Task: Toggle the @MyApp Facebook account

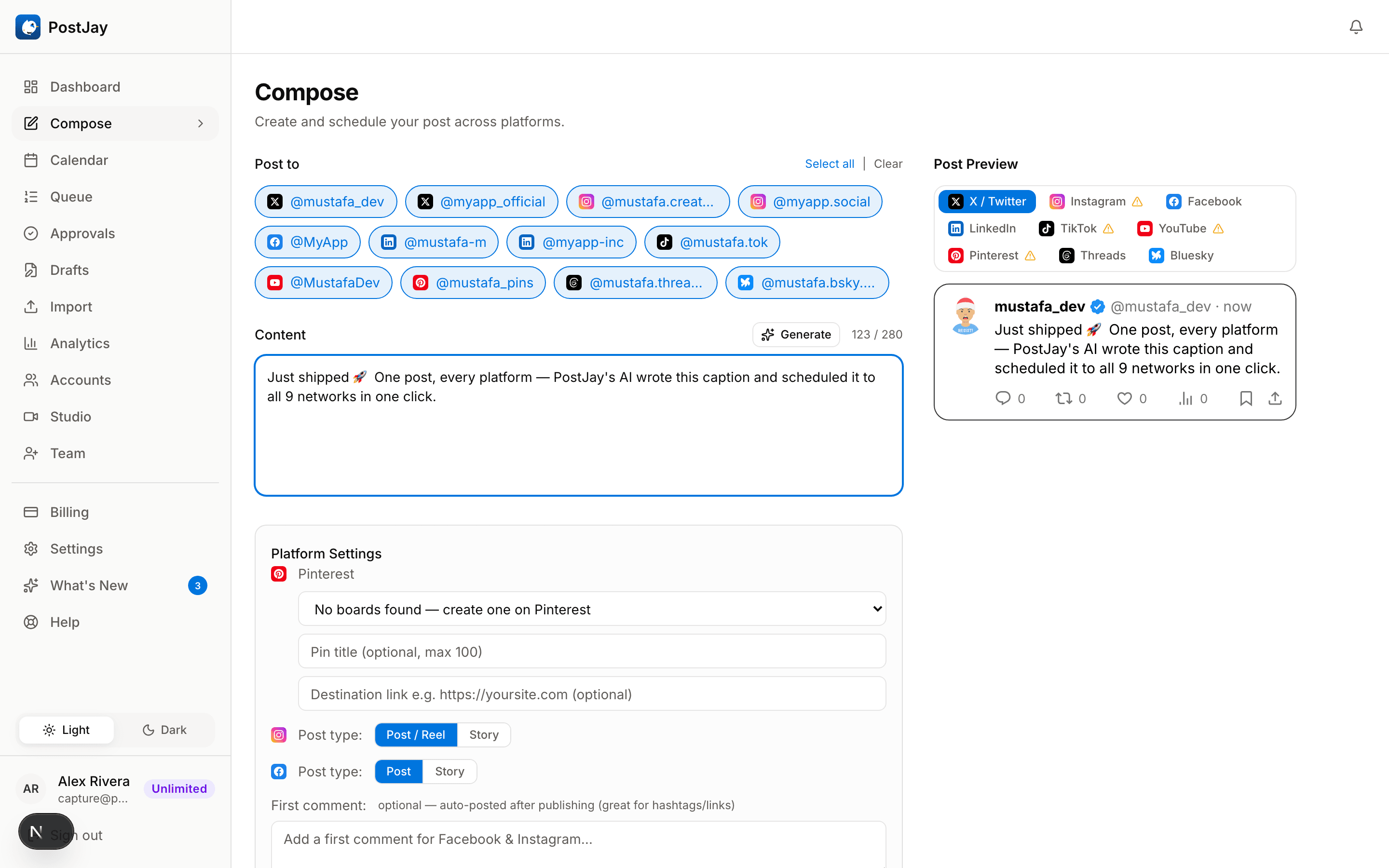Action: pyautogui.click(x=307, y=242)
